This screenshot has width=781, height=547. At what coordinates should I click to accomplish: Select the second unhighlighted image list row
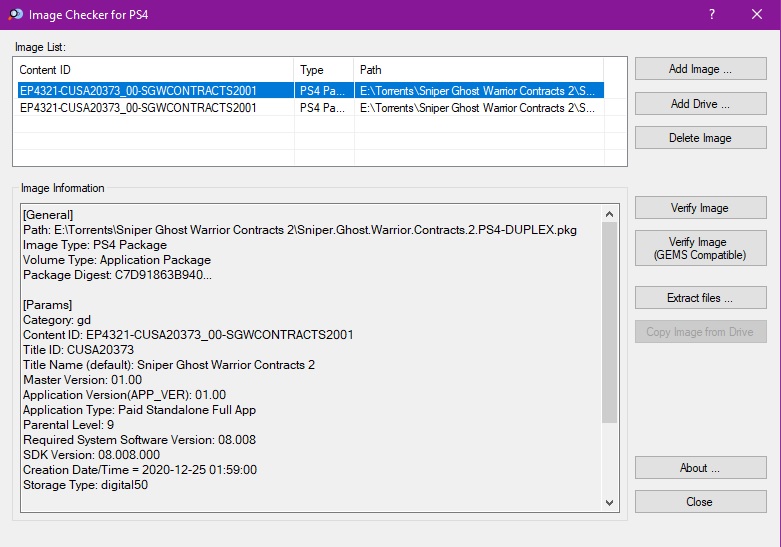[x=310, y=108]
